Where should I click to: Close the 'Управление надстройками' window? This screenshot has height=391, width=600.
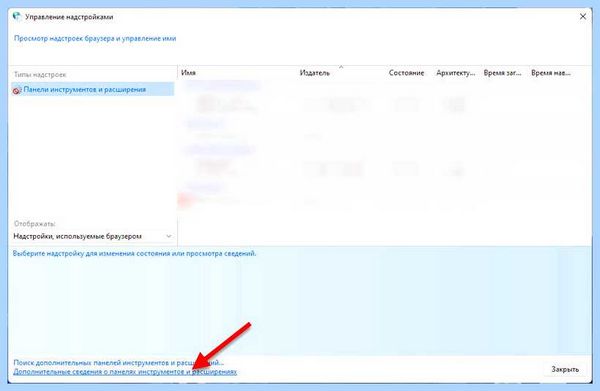pos(583,17)
